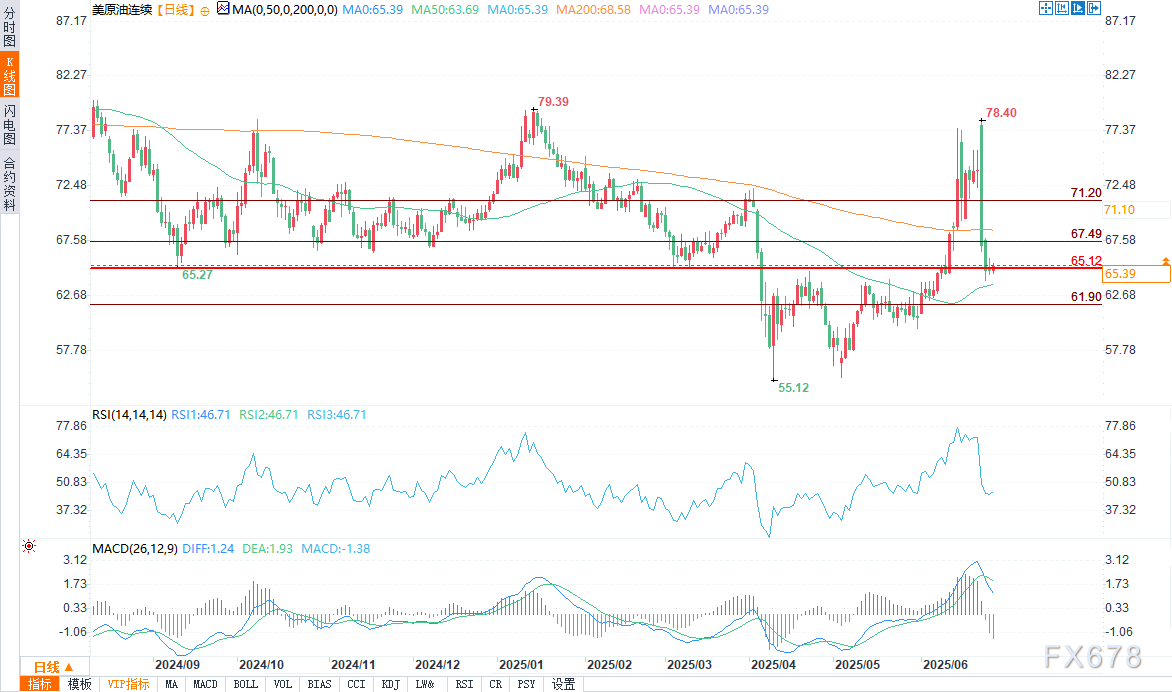Switch to 分时图 view in left sidebar
This screenshot has height=692, width=1172.
pos(9,26)
